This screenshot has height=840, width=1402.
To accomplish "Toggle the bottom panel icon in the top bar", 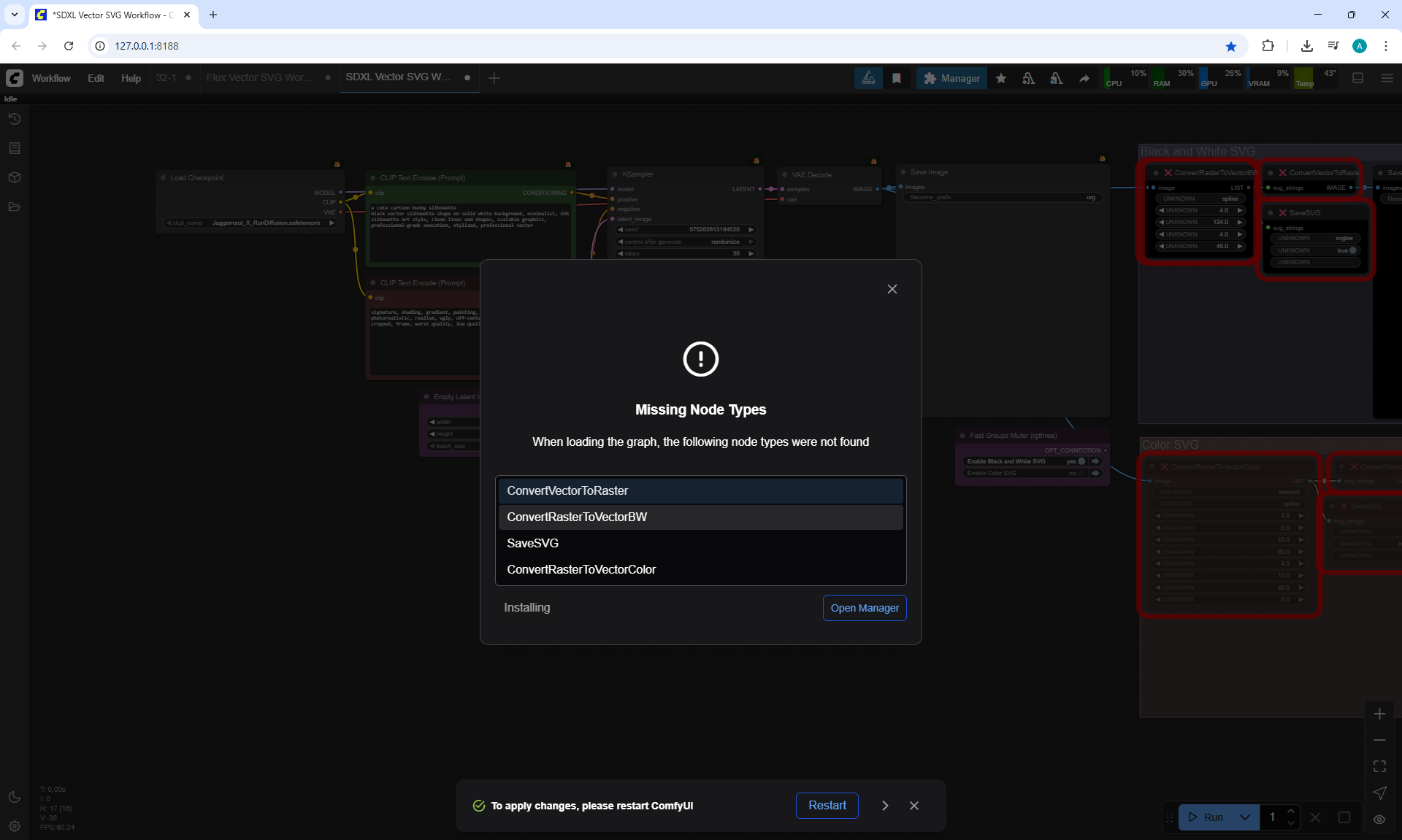I will click(1358, 78).
